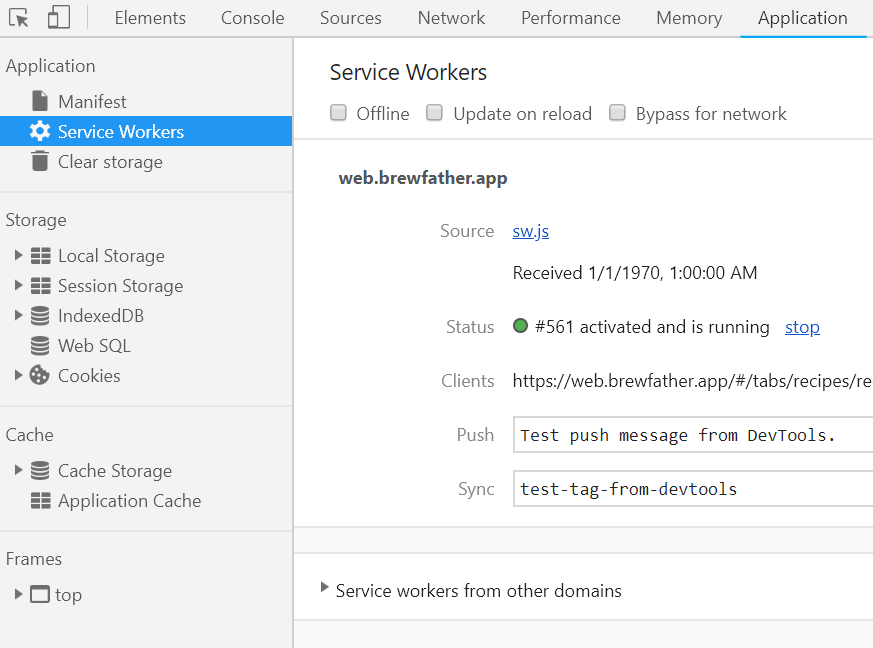Enable the Update on reload checkbox
This screenshot has width=873, height=648.
[x=434, y=112]
